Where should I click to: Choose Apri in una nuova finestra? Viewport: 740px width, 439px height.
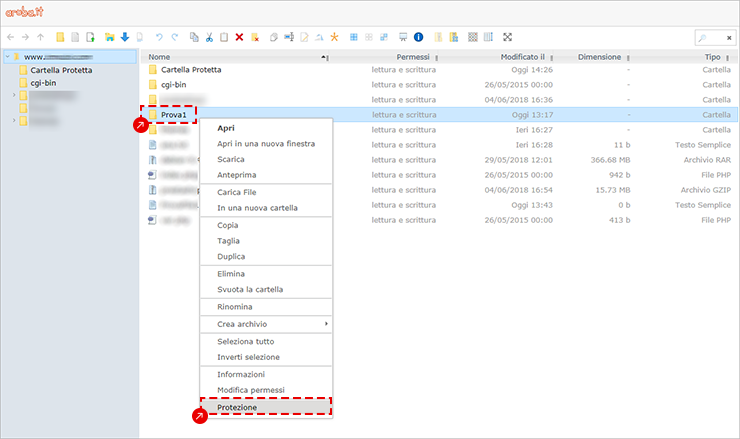pos(266,144)
